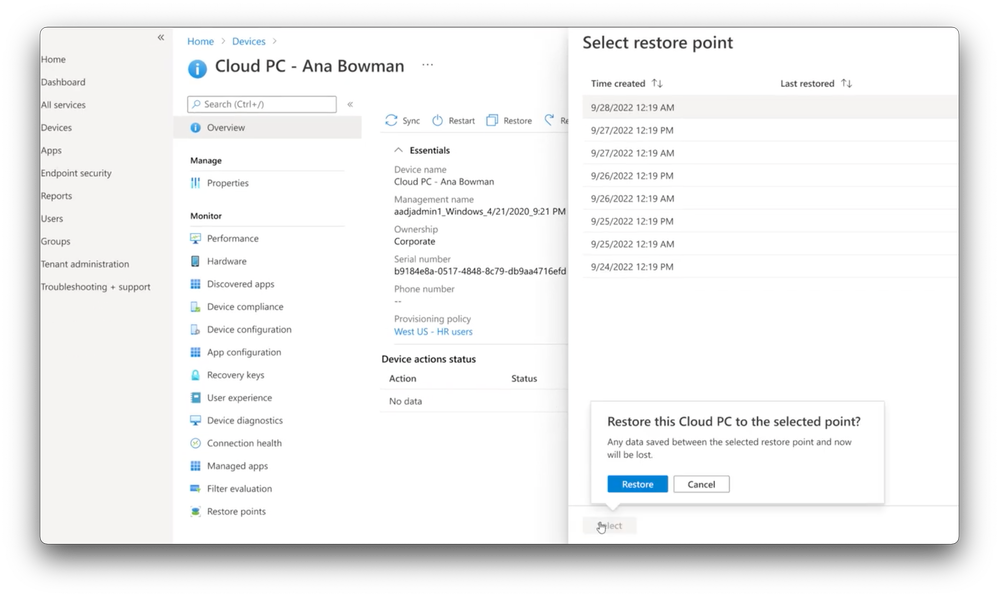999x597 pixels.
Task: Sort by Time created column
Action: point(657,84)
